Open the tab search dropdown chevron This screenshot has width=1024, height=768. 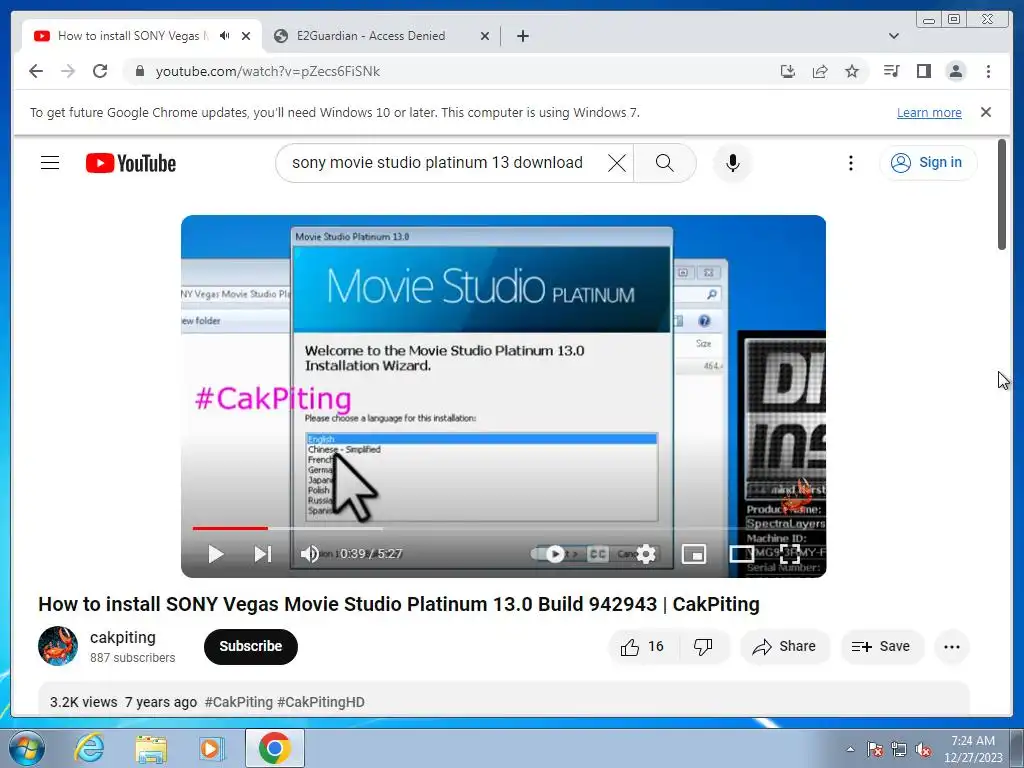pyautogui.click(x=893, y=36)
